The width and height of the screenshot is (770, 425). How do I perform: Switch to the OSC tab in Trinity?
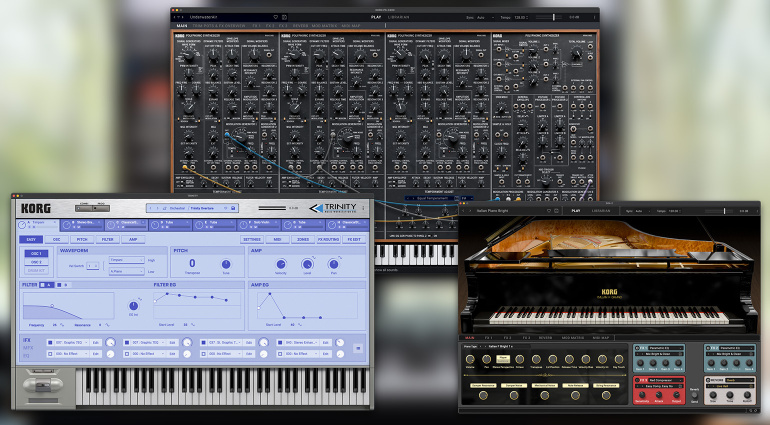point(56,239)
